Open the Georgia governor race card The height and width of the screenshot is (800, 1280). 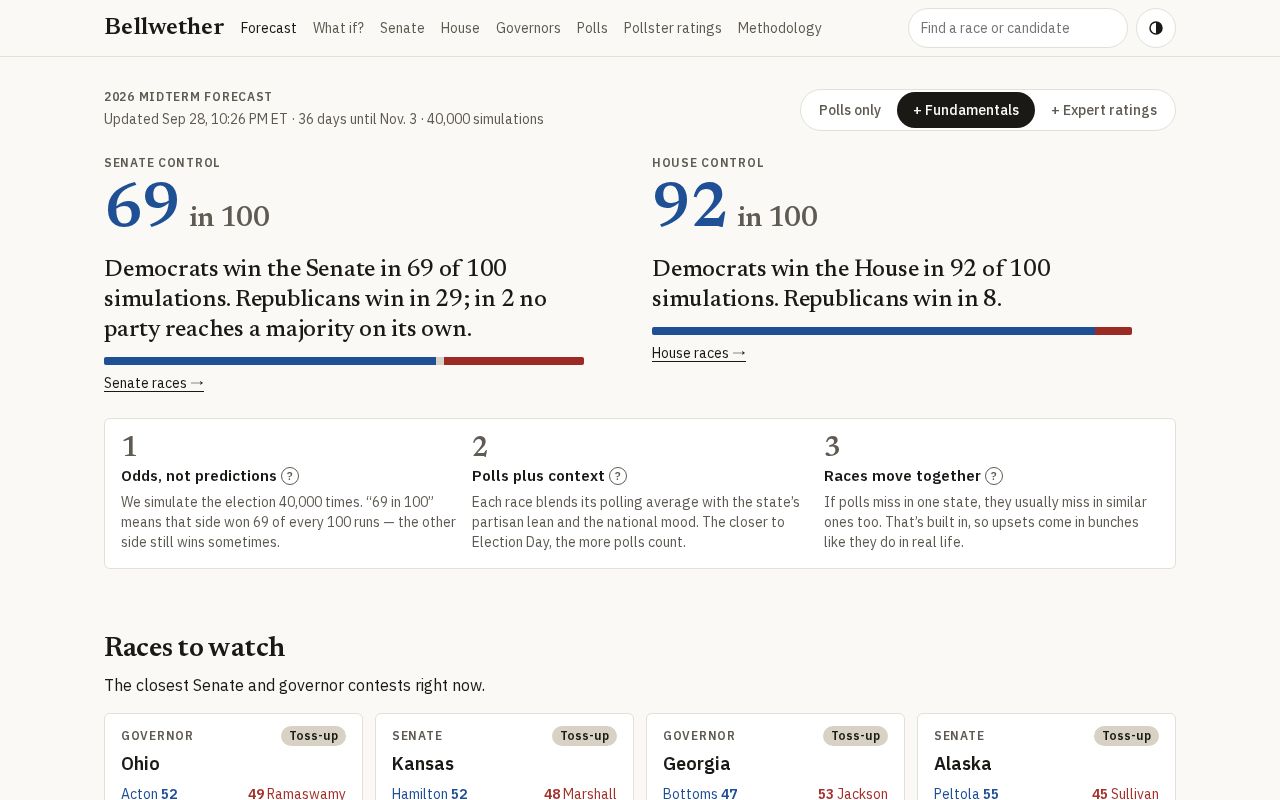click(776, 757)
